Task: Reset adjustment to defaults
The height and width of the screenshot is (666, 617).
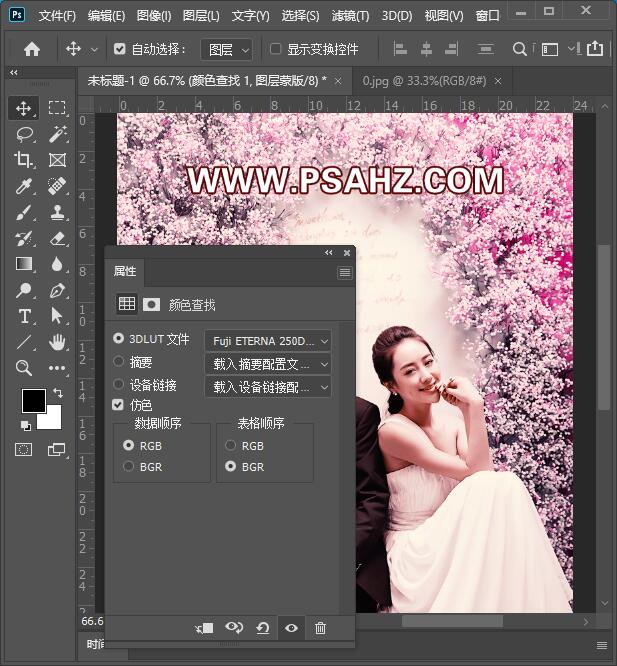Action: click(263, 628)
